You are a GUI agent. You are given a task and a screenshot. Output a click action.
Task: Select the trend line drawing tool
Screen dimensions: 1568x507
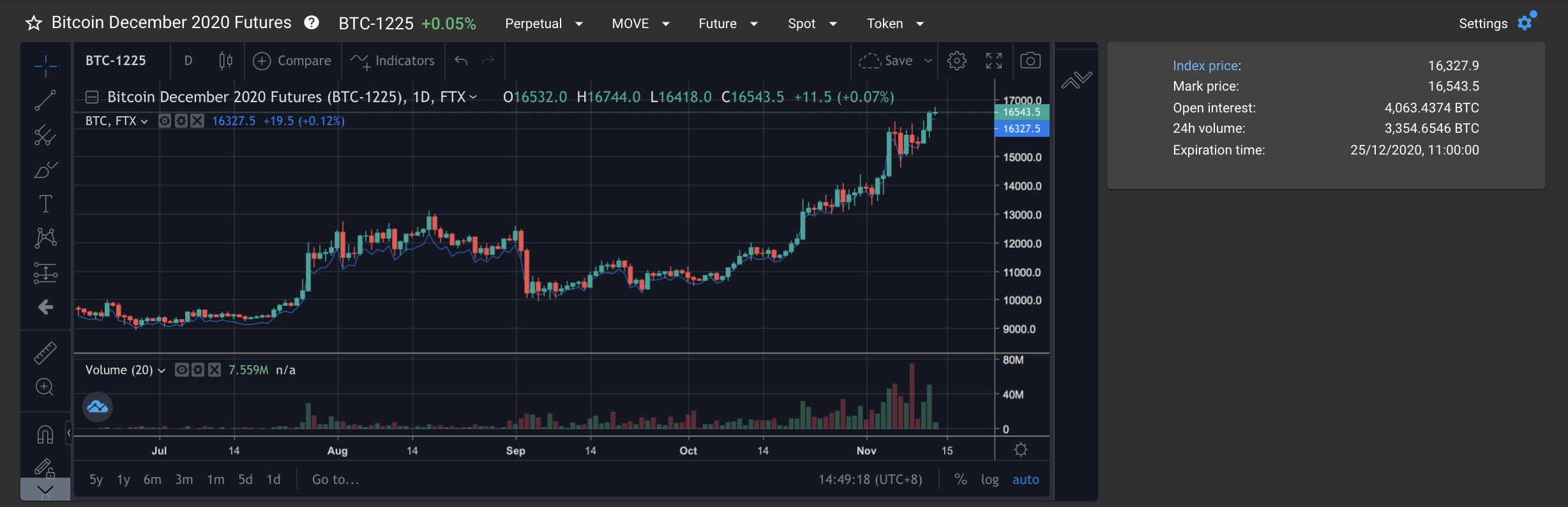click(45, 100)
